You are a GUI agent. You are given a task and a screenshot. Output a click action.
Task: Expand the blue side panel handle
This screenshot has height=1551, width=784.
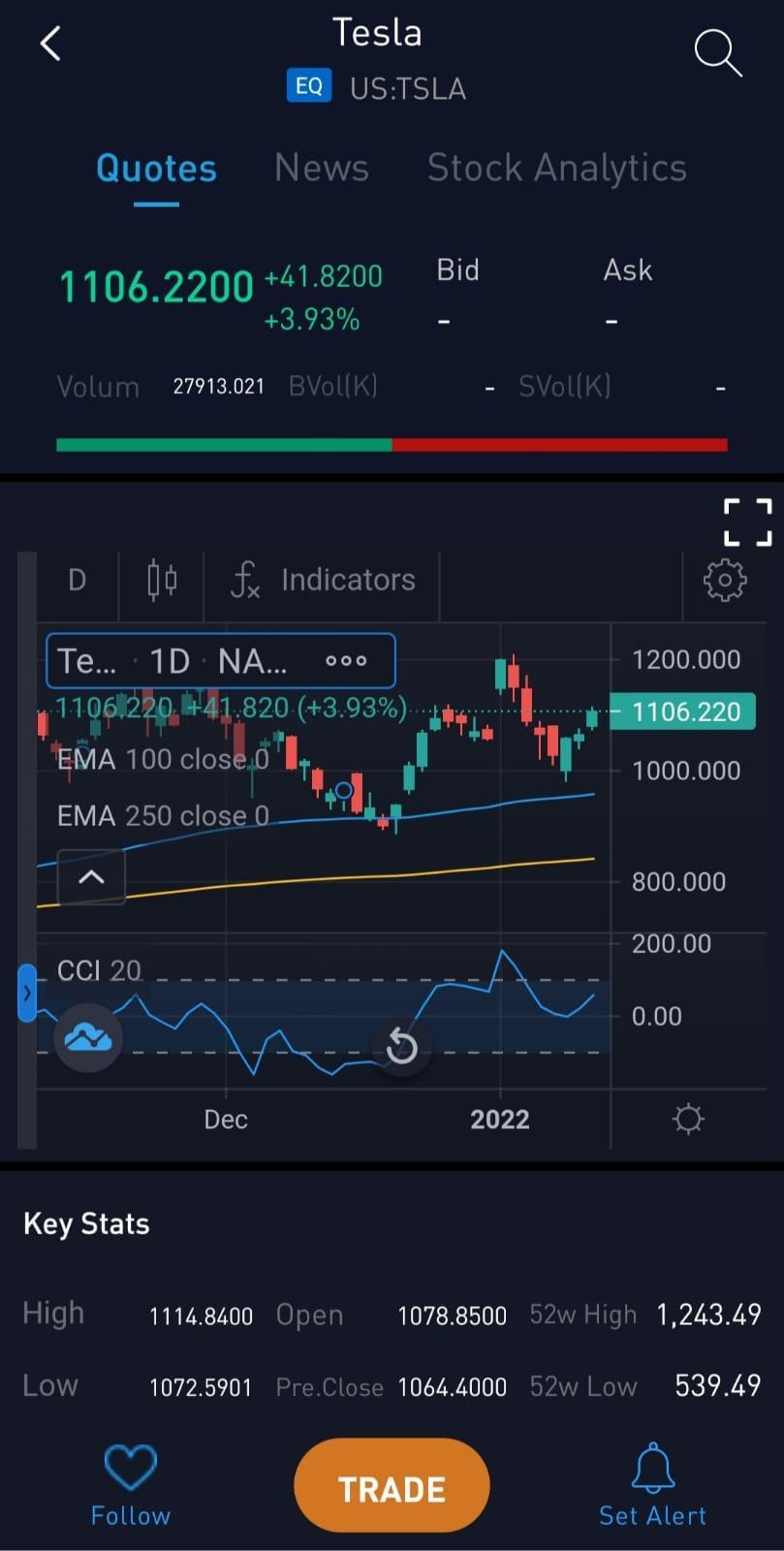27,993
